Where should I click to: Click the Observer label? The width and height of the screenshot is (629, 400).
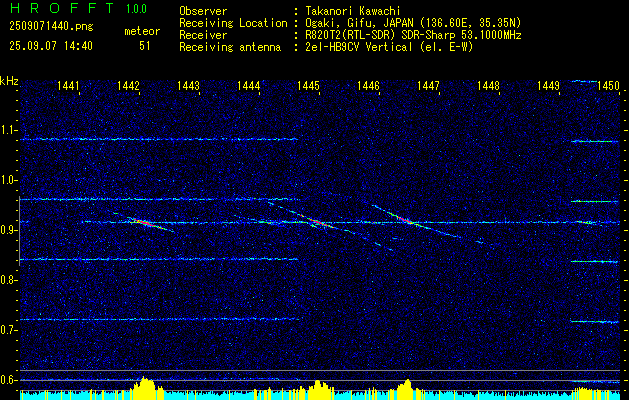pos(203,11)
